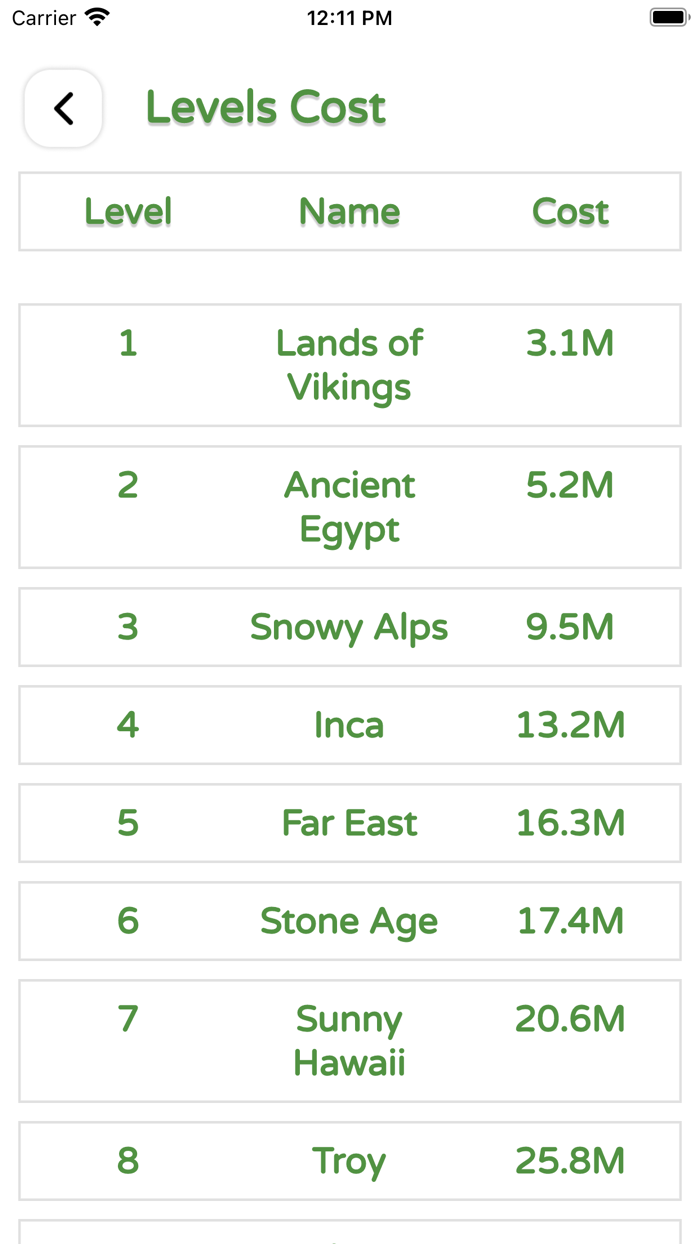The height and width of the screenshot is (1244, 700).
Task: Tap the 13.2M cost for Inca
Action: tap(570, 725)
